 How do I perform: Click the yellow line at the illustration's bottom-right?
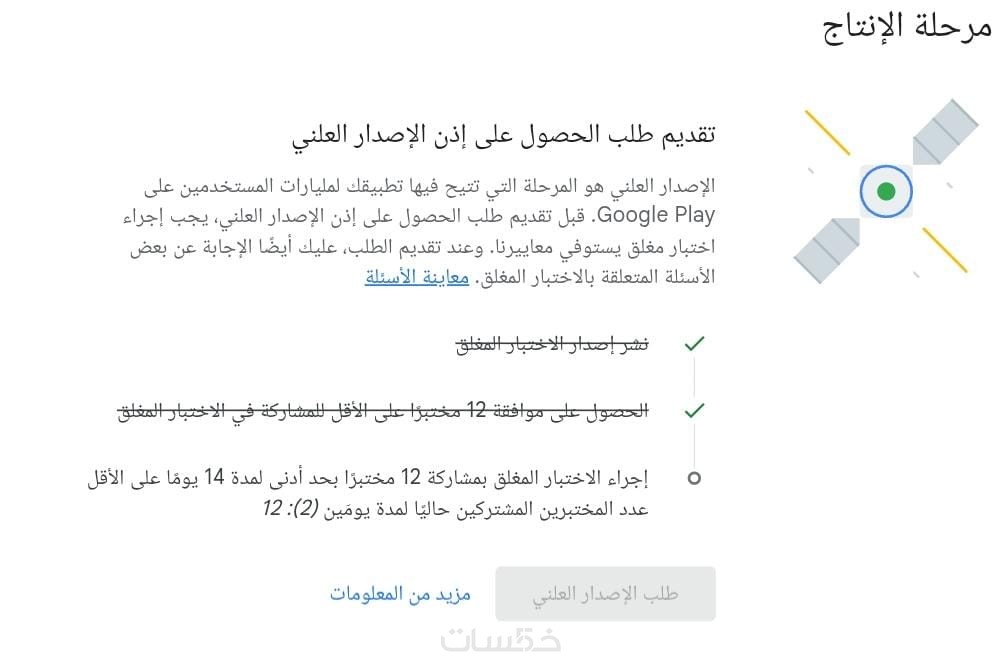(944, 249)
